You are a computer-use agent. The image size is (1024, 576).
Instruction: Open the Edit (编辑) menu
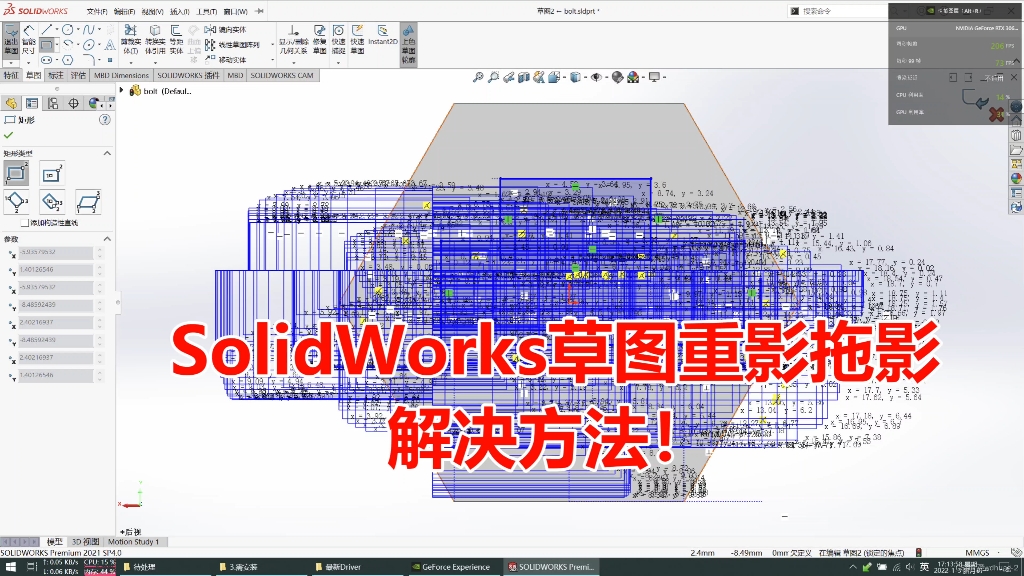point(124,11)
